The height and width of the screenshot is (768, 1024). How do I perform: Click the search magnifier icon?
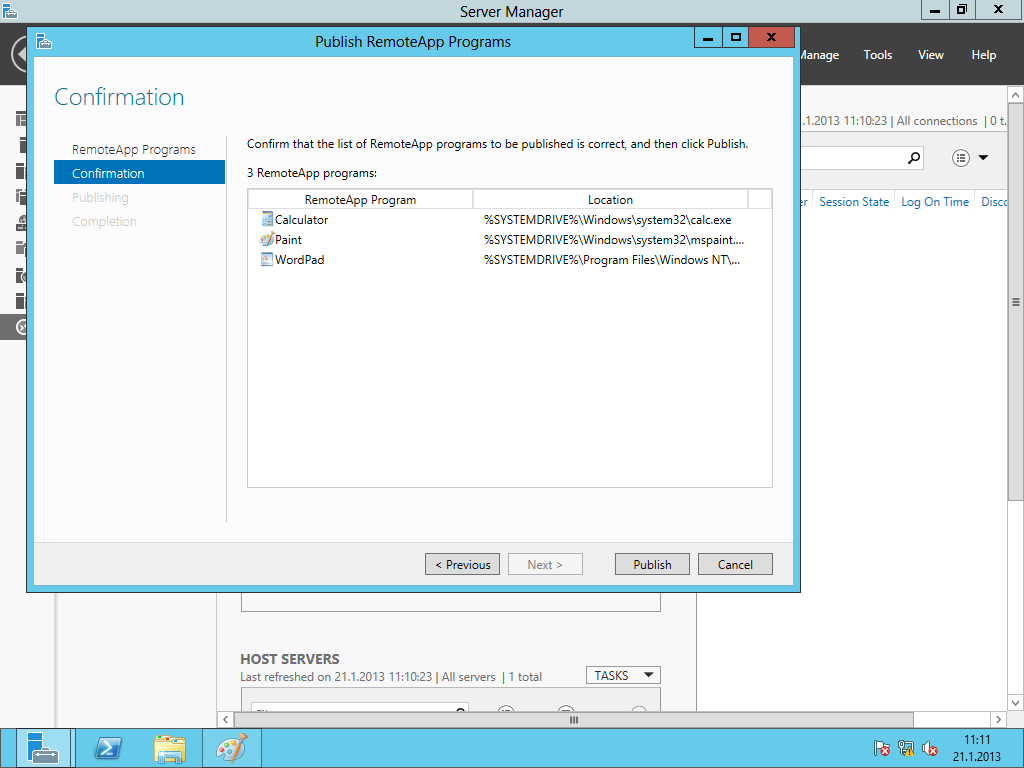coord(913,158)
